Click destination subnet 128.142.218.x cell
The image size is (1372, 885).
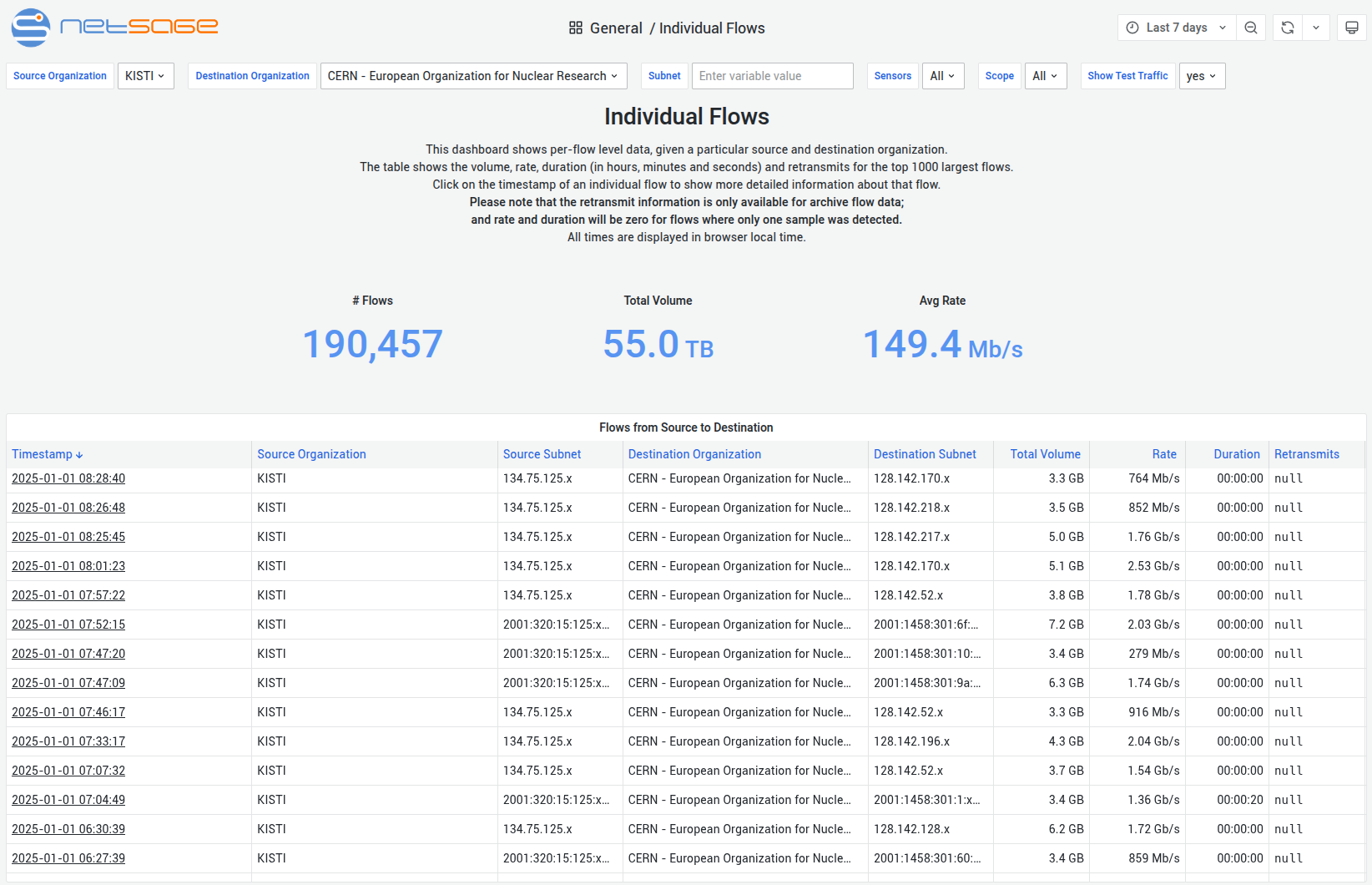click(x=931, y=508)
